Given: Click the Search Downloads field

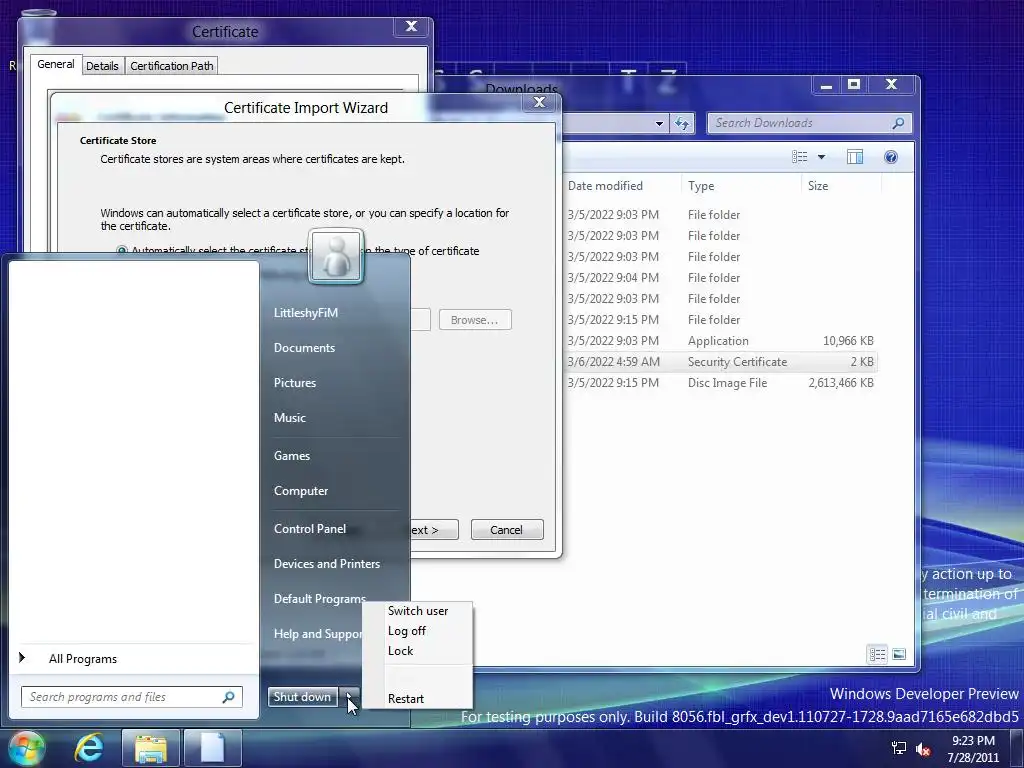Looking at the screenshot, I should (x=810, y=123).
